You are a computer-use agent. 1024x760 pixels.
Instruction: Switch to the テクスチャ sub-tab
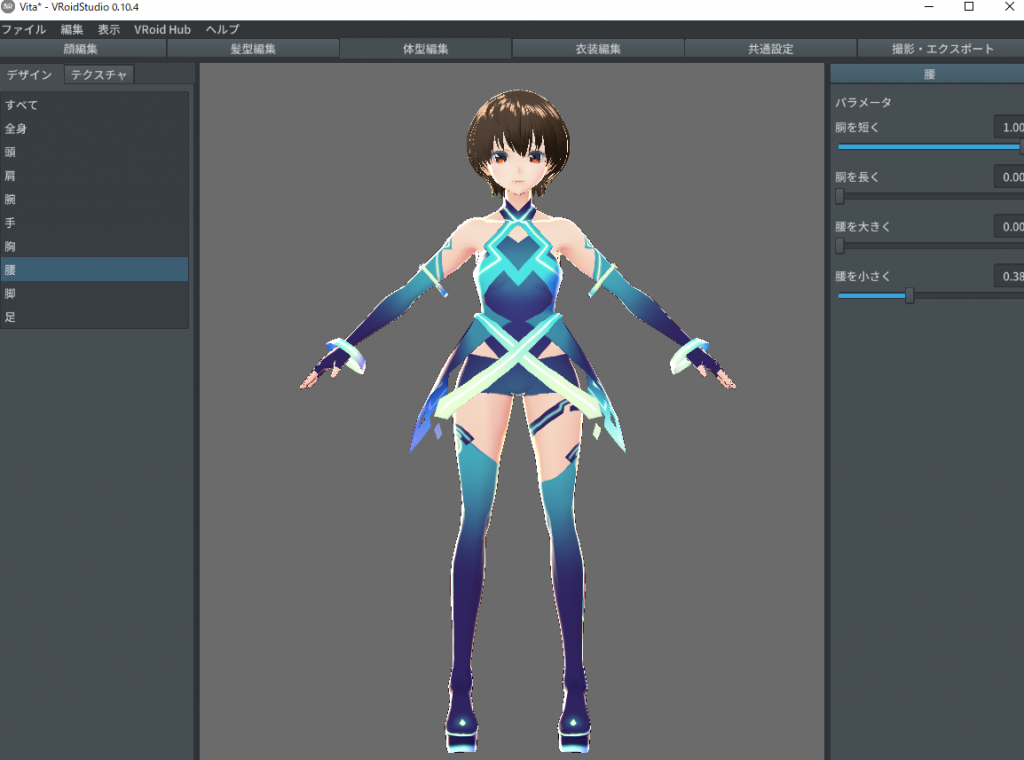[x=98, y=75]
